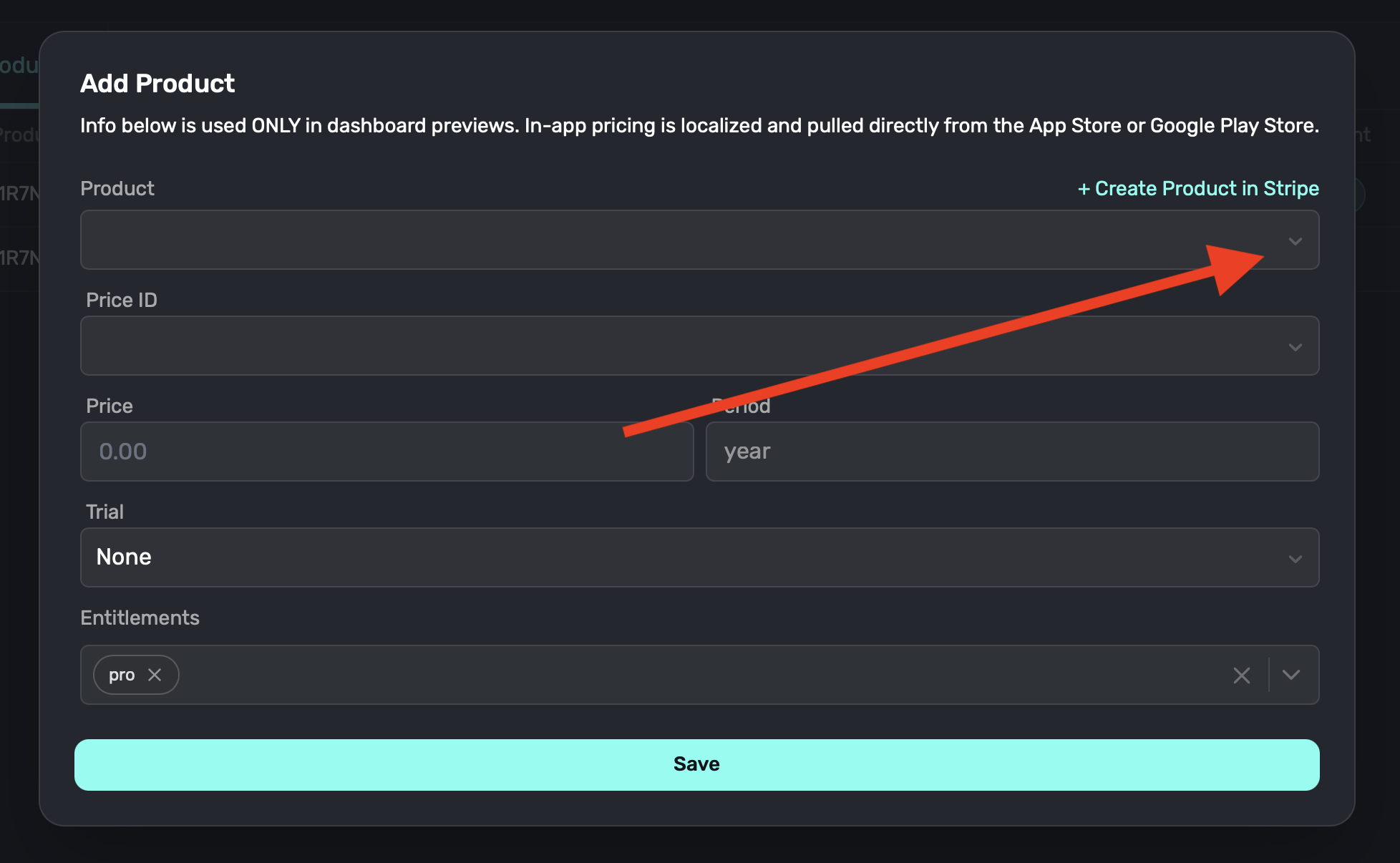Click the partially hidden Products tab behind dialog
Screen dimensions: 1400x863
19,66
